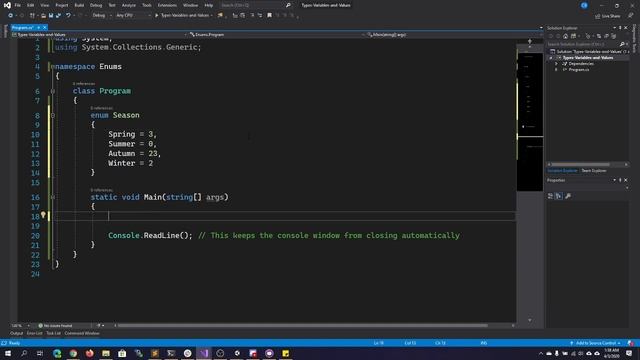Click the No issues found indicator
The image size is (640, 360).
(x=55, y=326)
